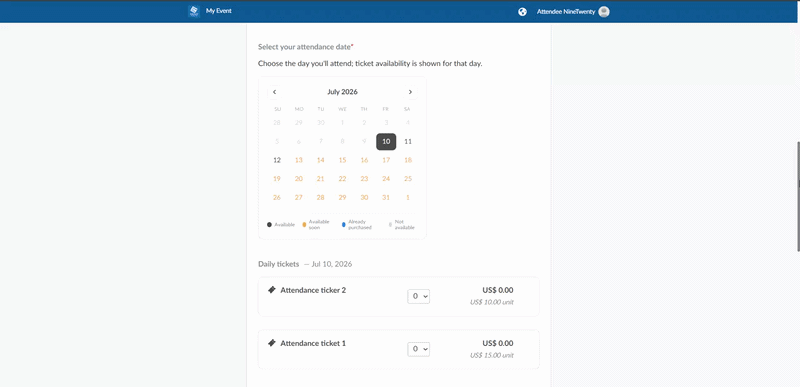Go to previous month in calendar

[274, 92]
